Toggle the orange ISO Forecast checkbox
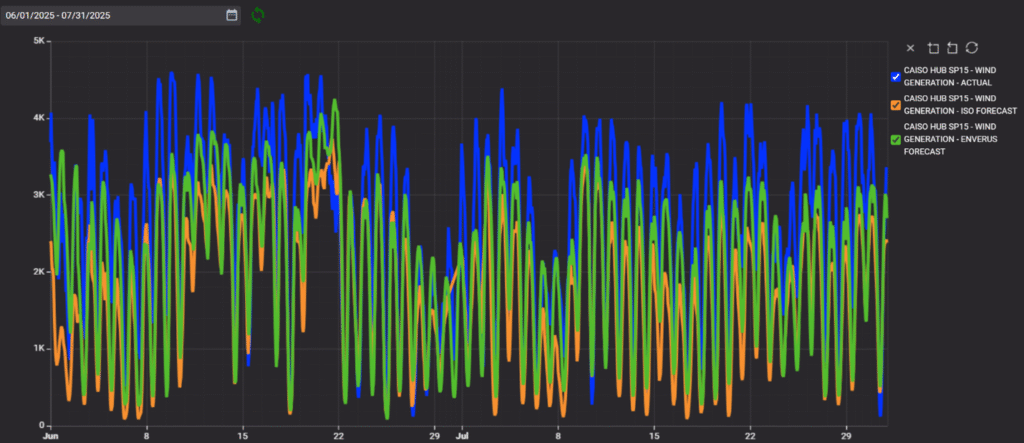1024x443 pixels. 896,105
